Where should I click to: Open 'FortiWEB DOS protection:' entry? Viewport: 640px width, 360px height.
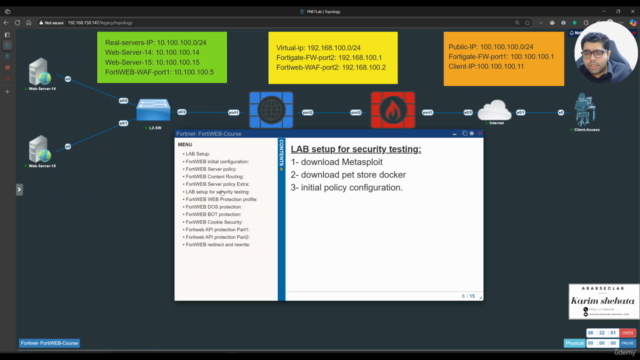213,207
